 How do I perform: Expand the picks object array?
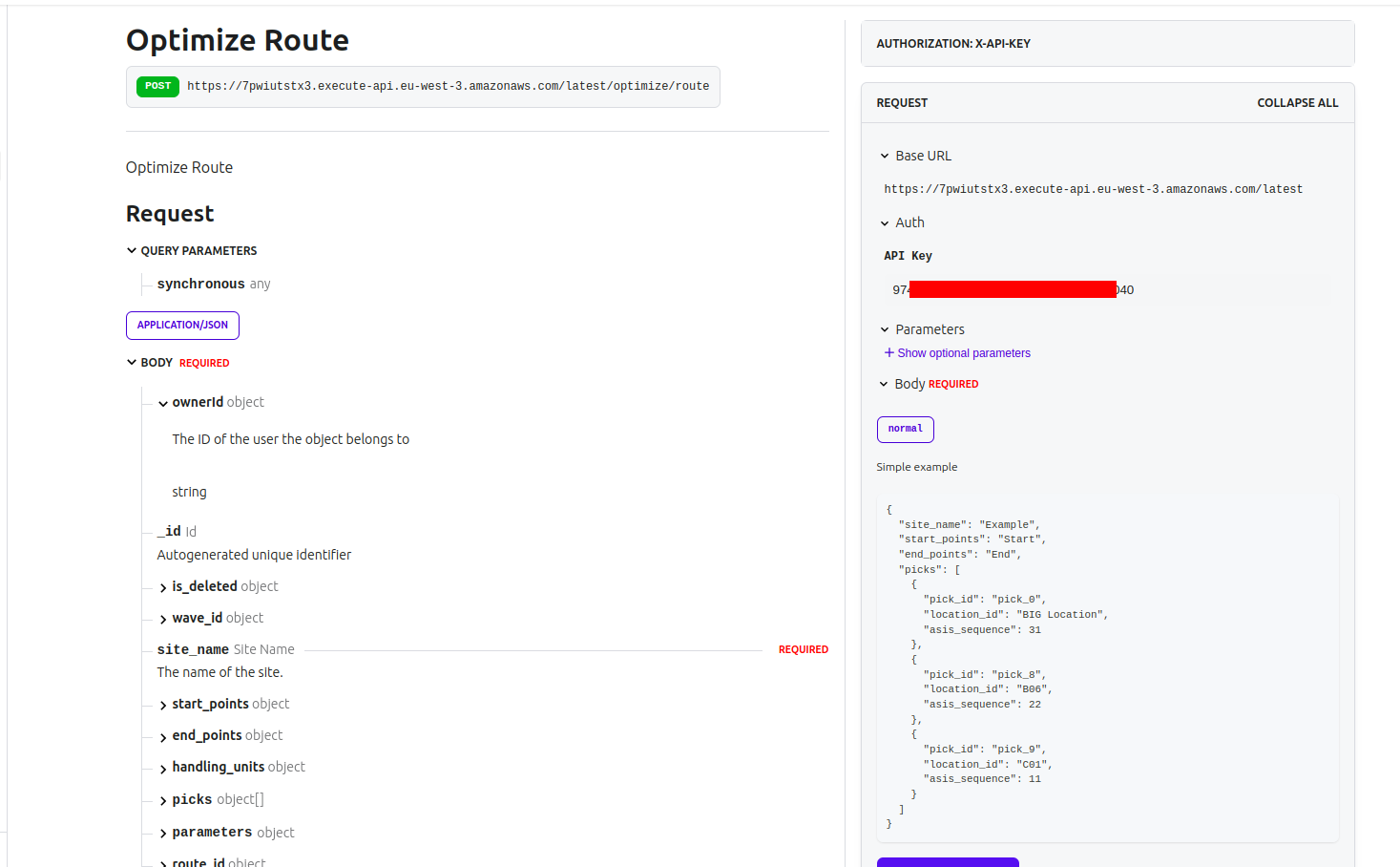tap(162, 799)
